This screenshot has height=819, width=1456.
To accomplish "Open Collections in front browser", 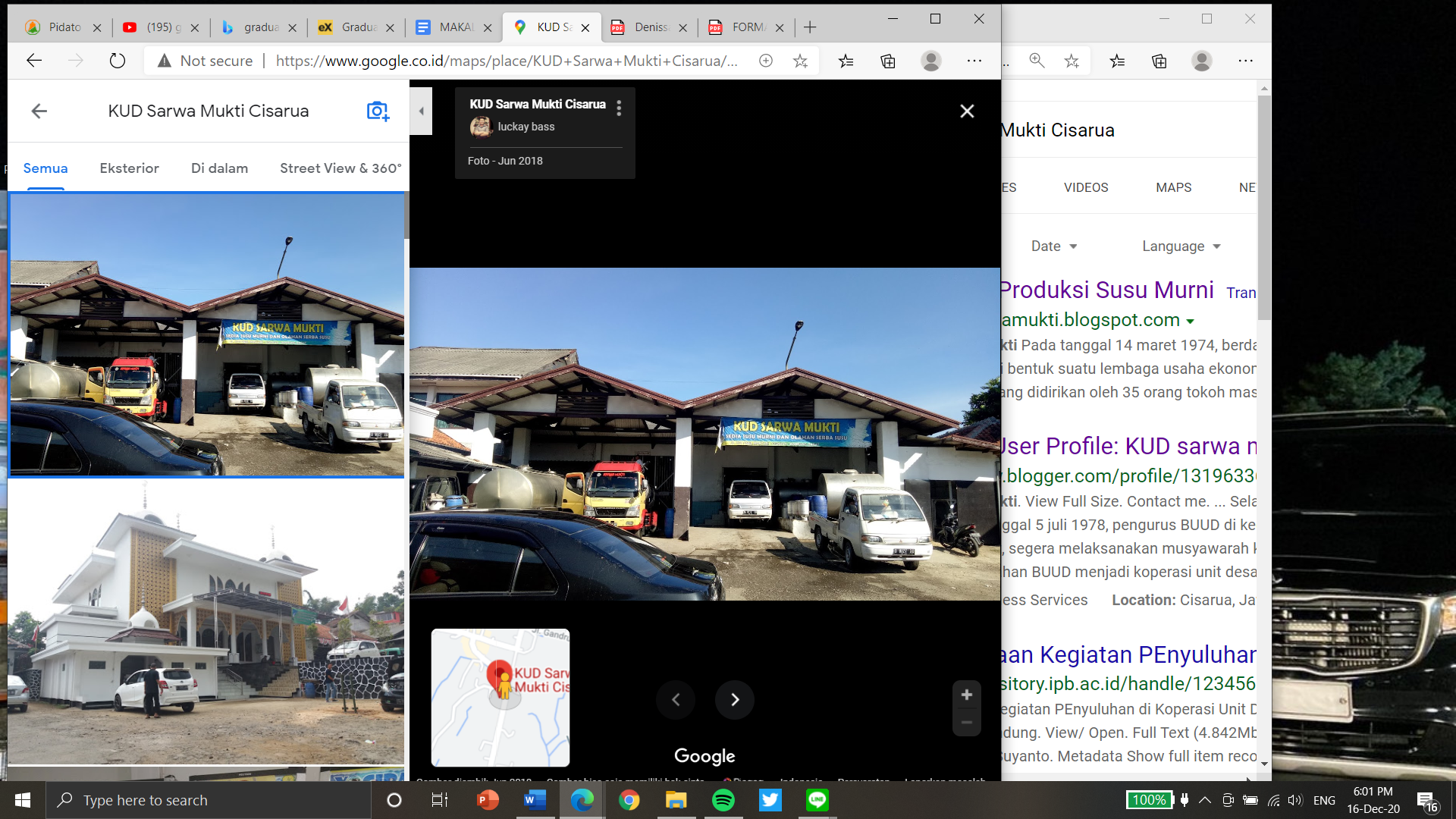I will tap(888, 61).
